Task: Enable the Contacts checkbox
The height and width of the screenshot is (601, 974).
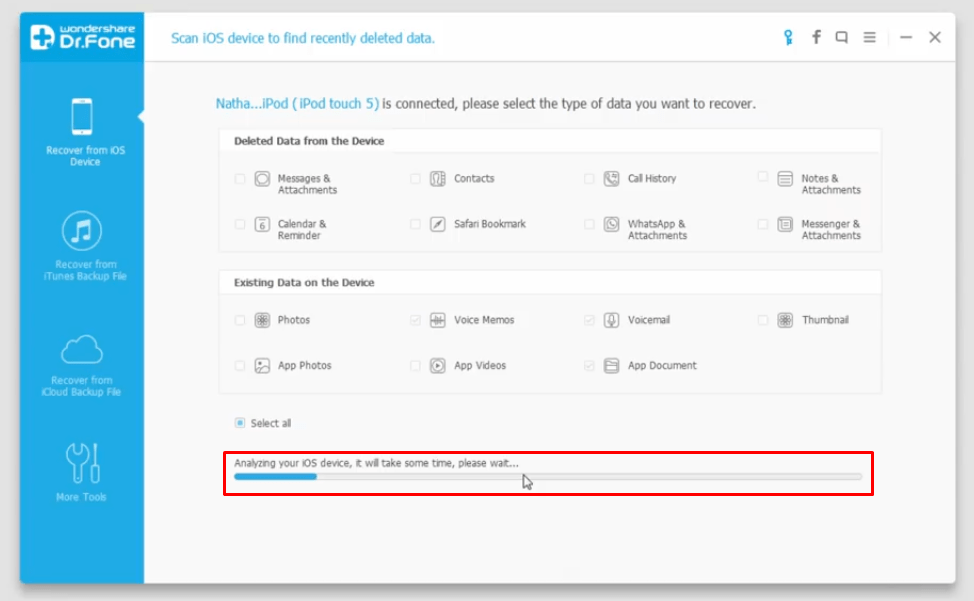Action: tap(415, 179)
